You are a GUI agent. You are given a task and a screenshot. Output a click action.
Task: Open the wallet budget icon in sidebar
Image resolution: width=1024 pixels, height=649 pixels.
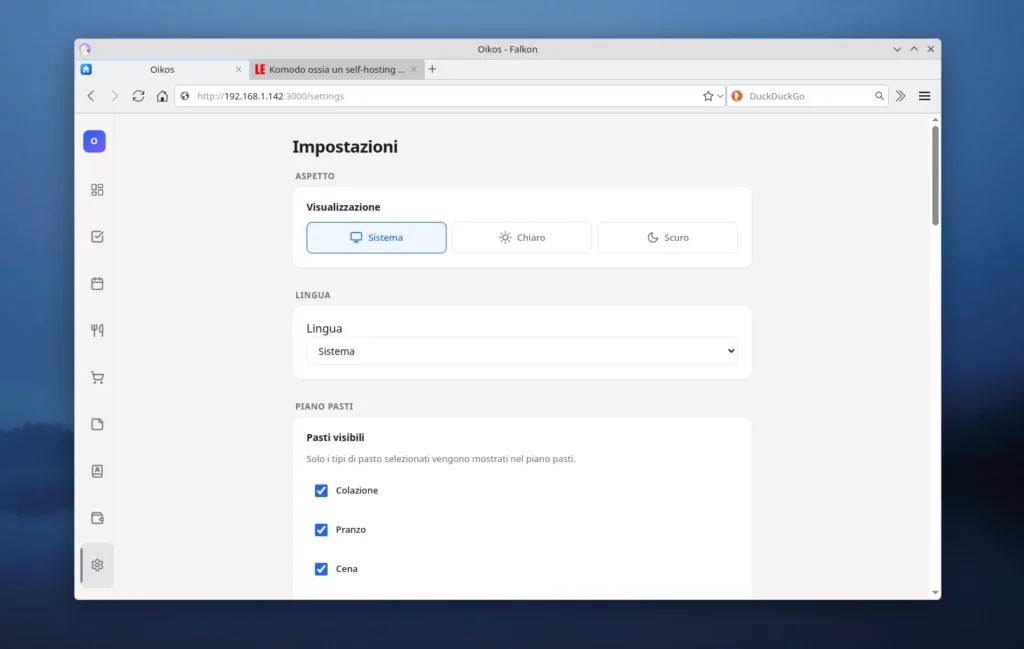(x=97, y=518)
